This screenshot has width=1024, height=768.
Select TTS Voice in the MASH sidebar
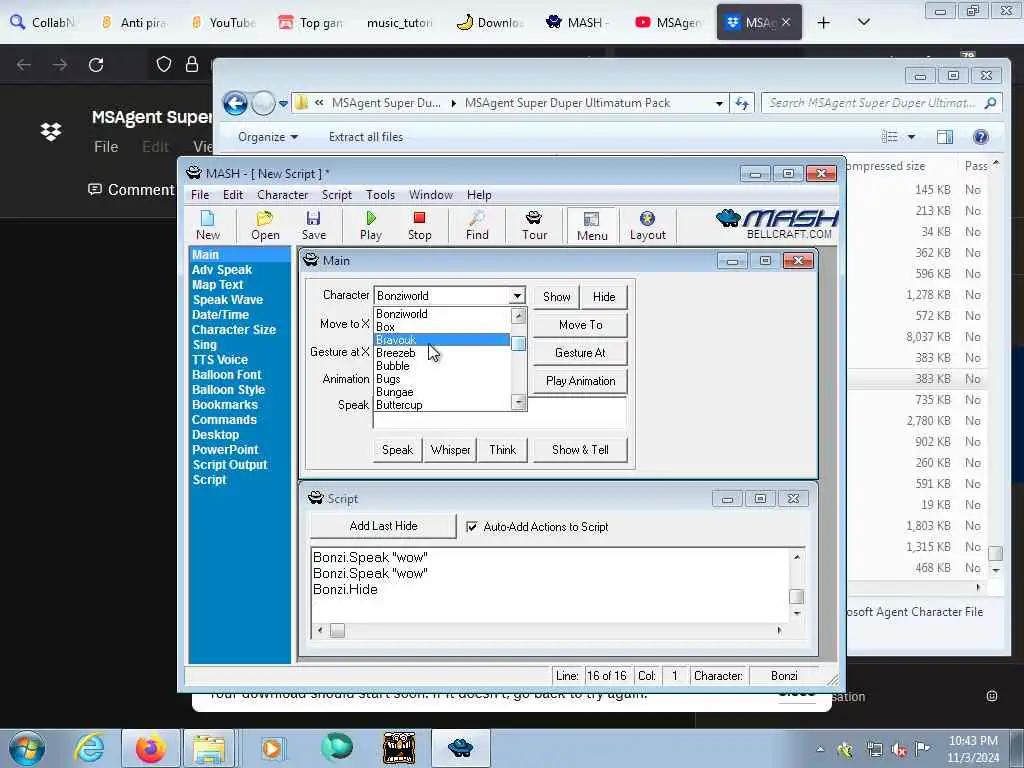(x=220, y=360)
